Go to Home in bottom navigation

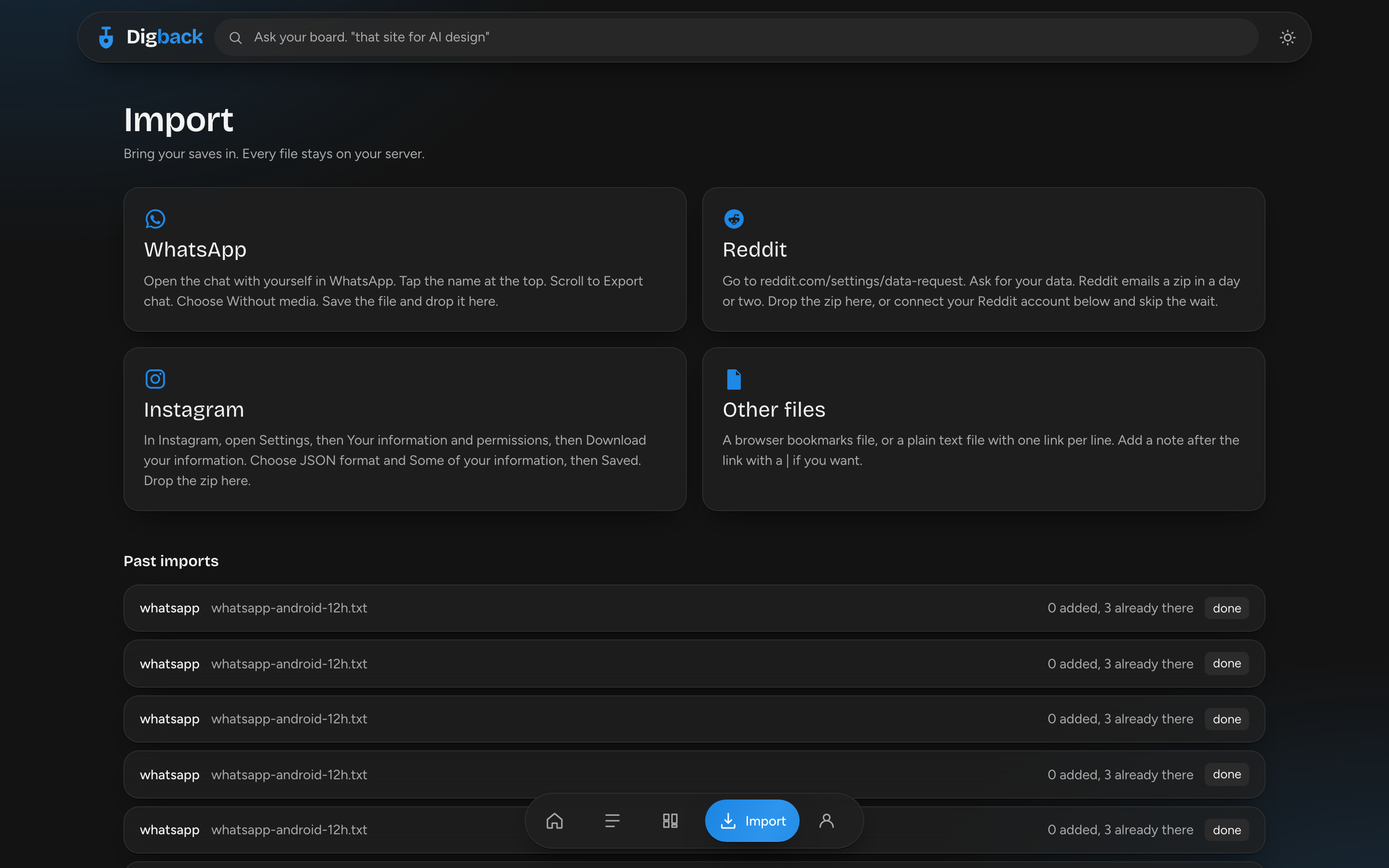(x=555, y=821)
